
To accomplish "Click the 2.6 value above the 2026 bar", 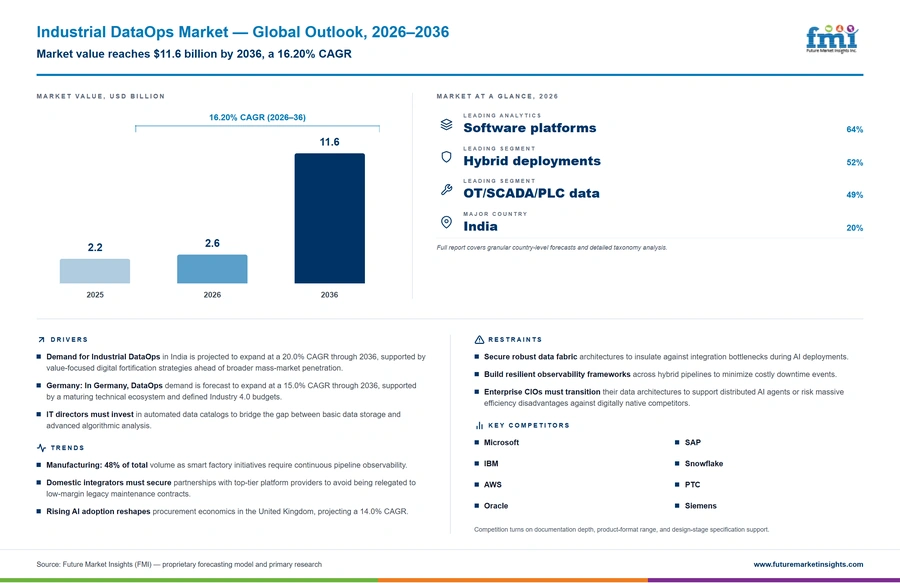I will click(x=212, y=243).
